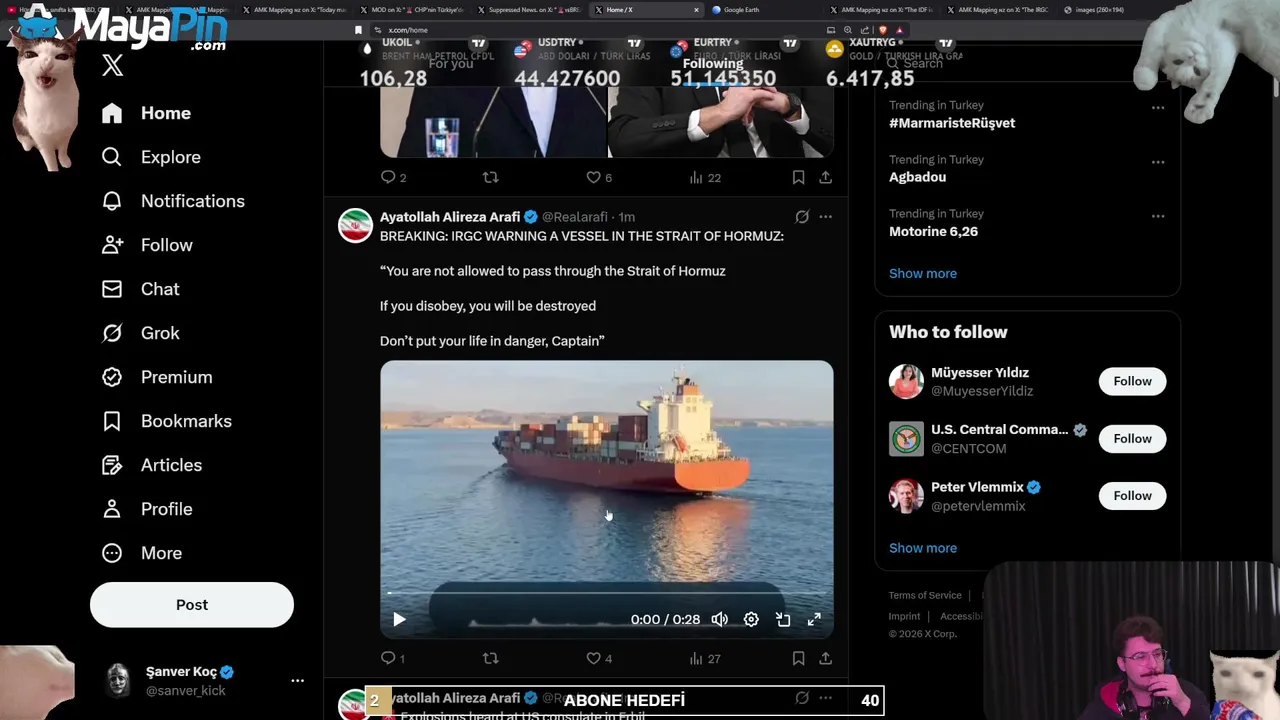Screen dimensions: 1280x720
Task: Switch to the Following timeline tab
Action: pos(713,64)
